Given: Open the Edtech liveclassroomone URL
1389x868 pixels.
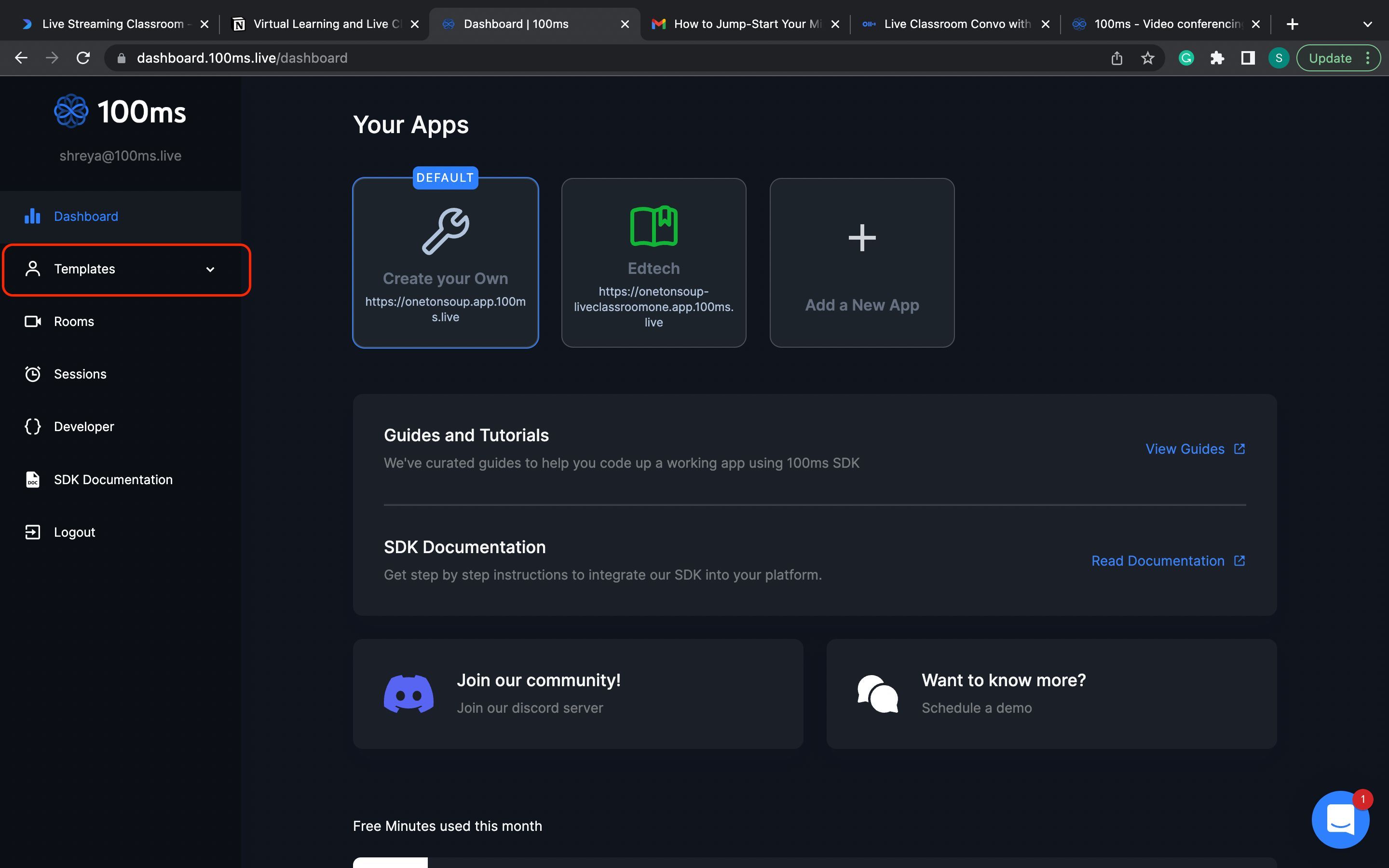Looking at the screenshot, I should pyautogui.click(x=654, y=307).
